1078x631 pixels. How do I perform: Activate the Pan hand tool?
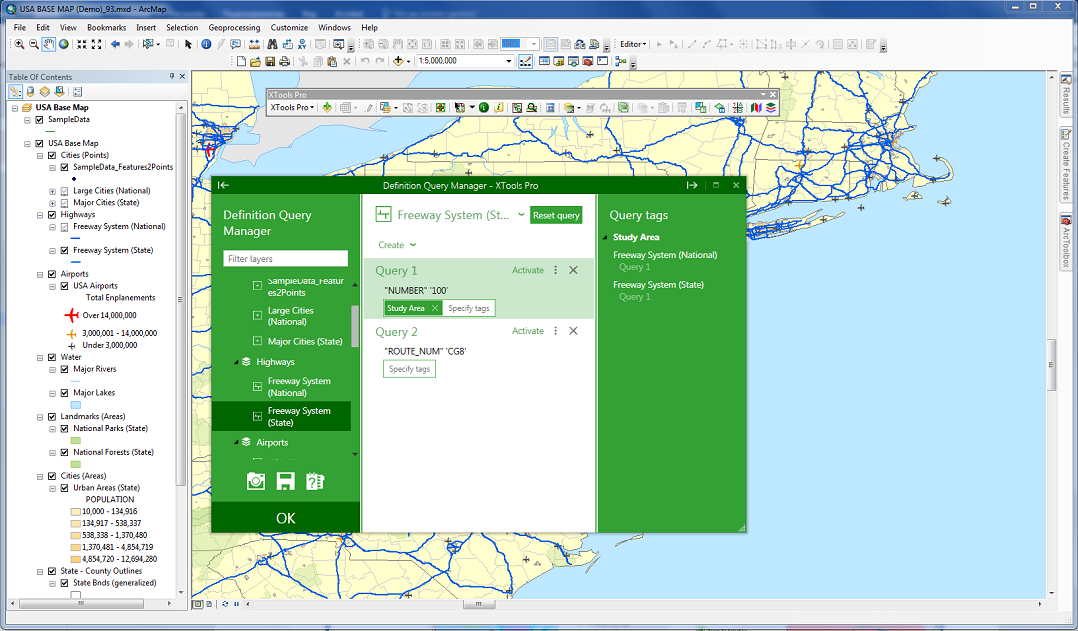click(49, 44)
